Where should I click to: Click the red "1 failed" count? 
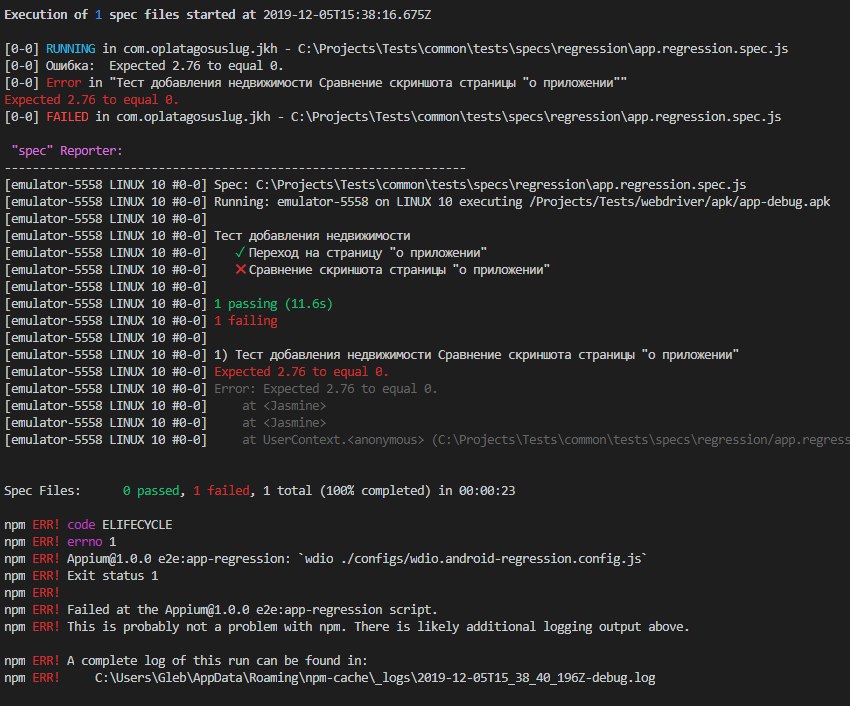coord(221,491)
